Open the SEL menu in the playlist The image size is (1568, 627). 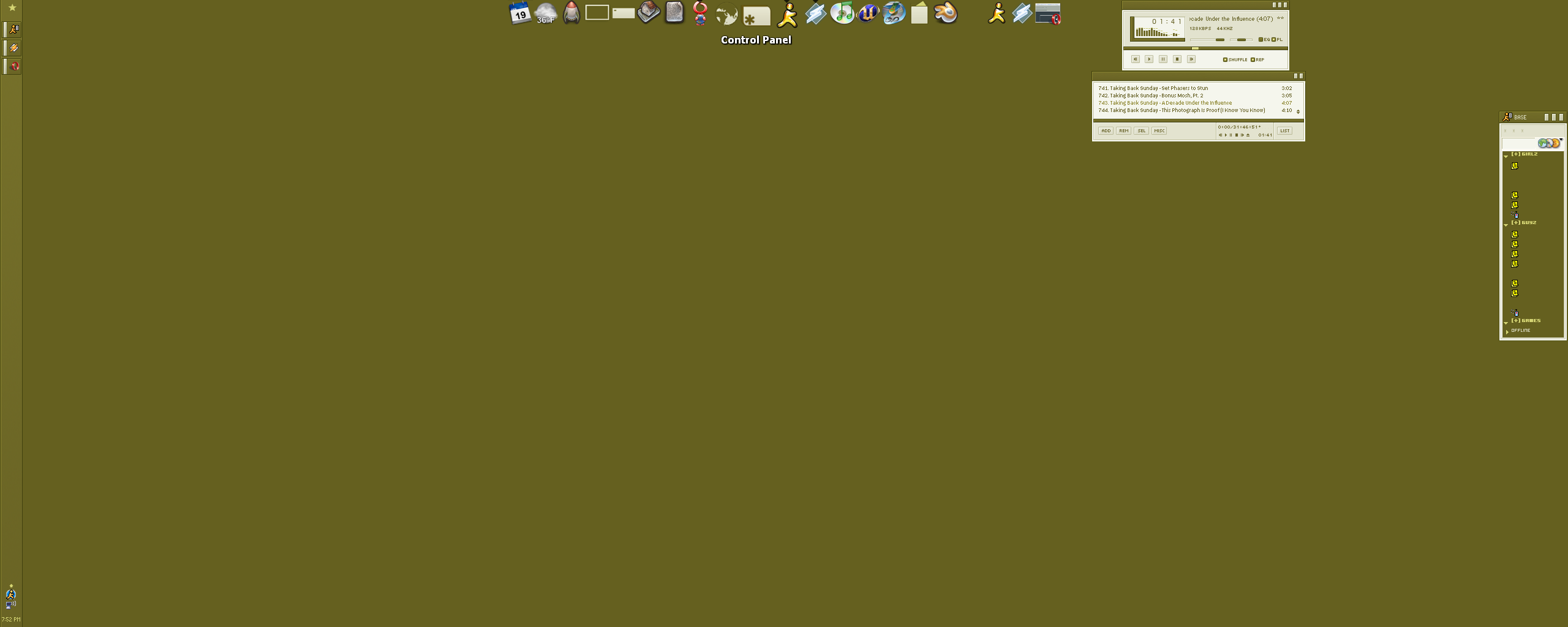1141,131
